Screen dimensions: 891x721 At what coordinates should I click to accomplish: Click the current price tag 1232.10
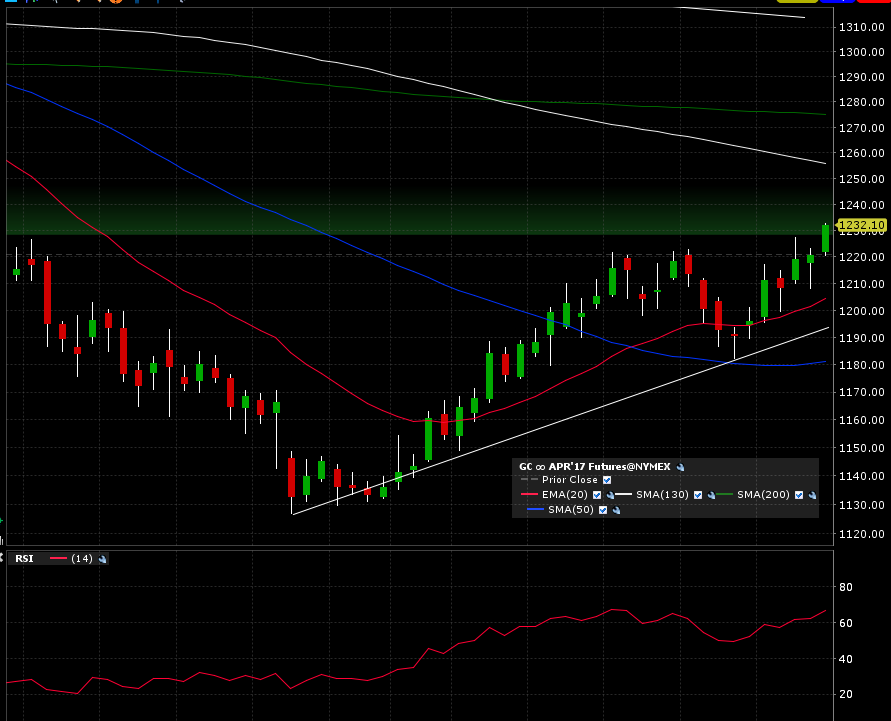click(x=861, y=226)
